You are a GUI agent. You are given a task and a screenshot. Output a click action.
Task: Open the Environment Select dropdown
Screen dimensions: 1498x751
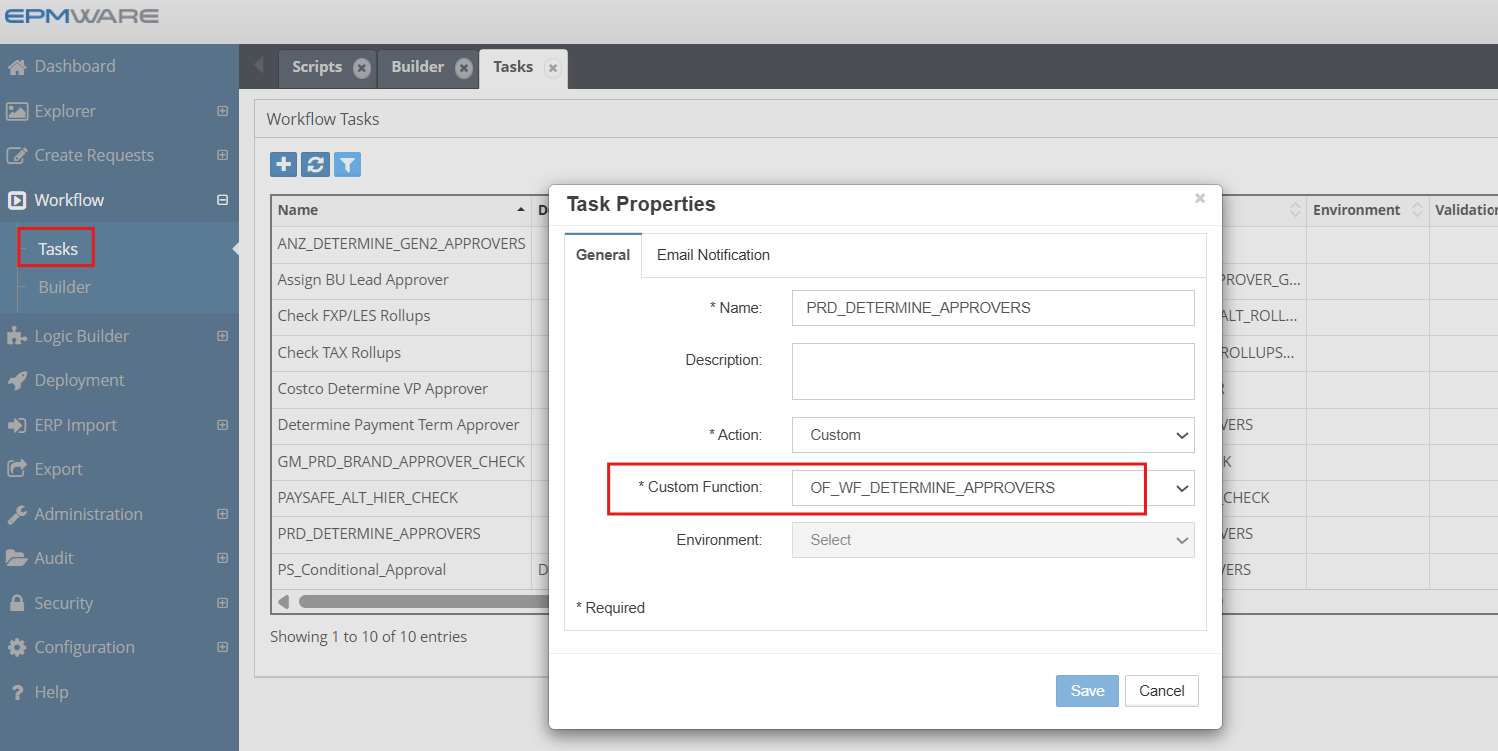pyautogui.click(x=1182, y=540)
